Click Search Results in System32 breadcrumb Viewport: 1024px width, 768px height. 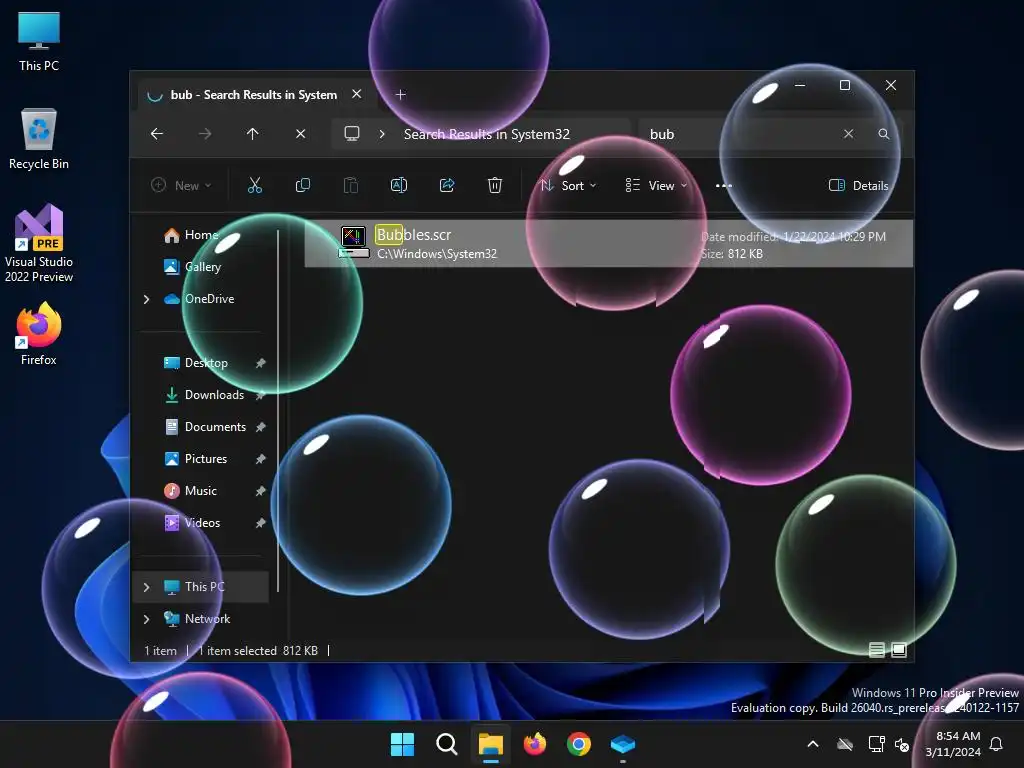[487, 134]
